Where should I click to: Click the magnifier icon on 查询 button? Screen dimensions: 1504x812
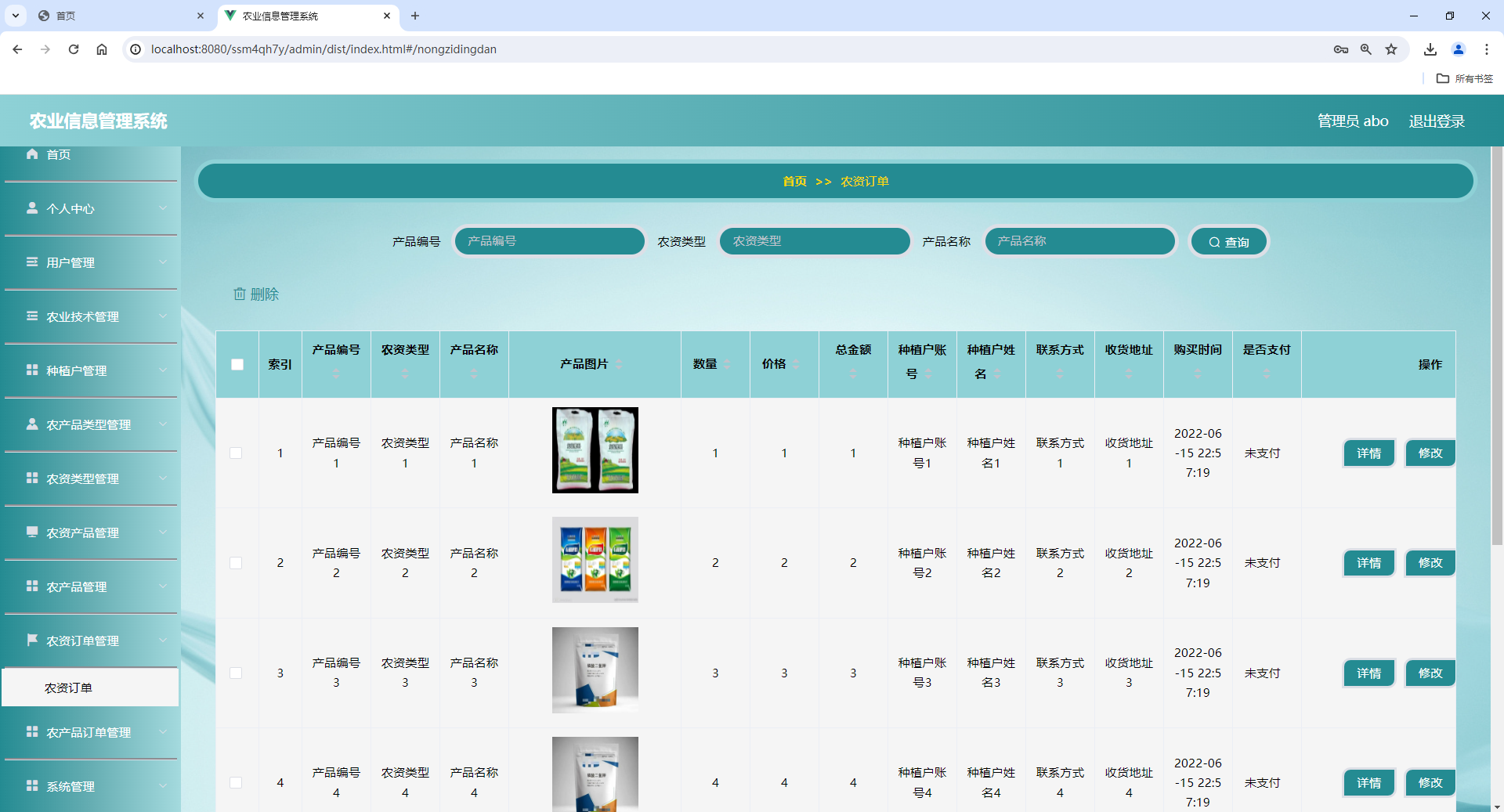[1213, 242]
